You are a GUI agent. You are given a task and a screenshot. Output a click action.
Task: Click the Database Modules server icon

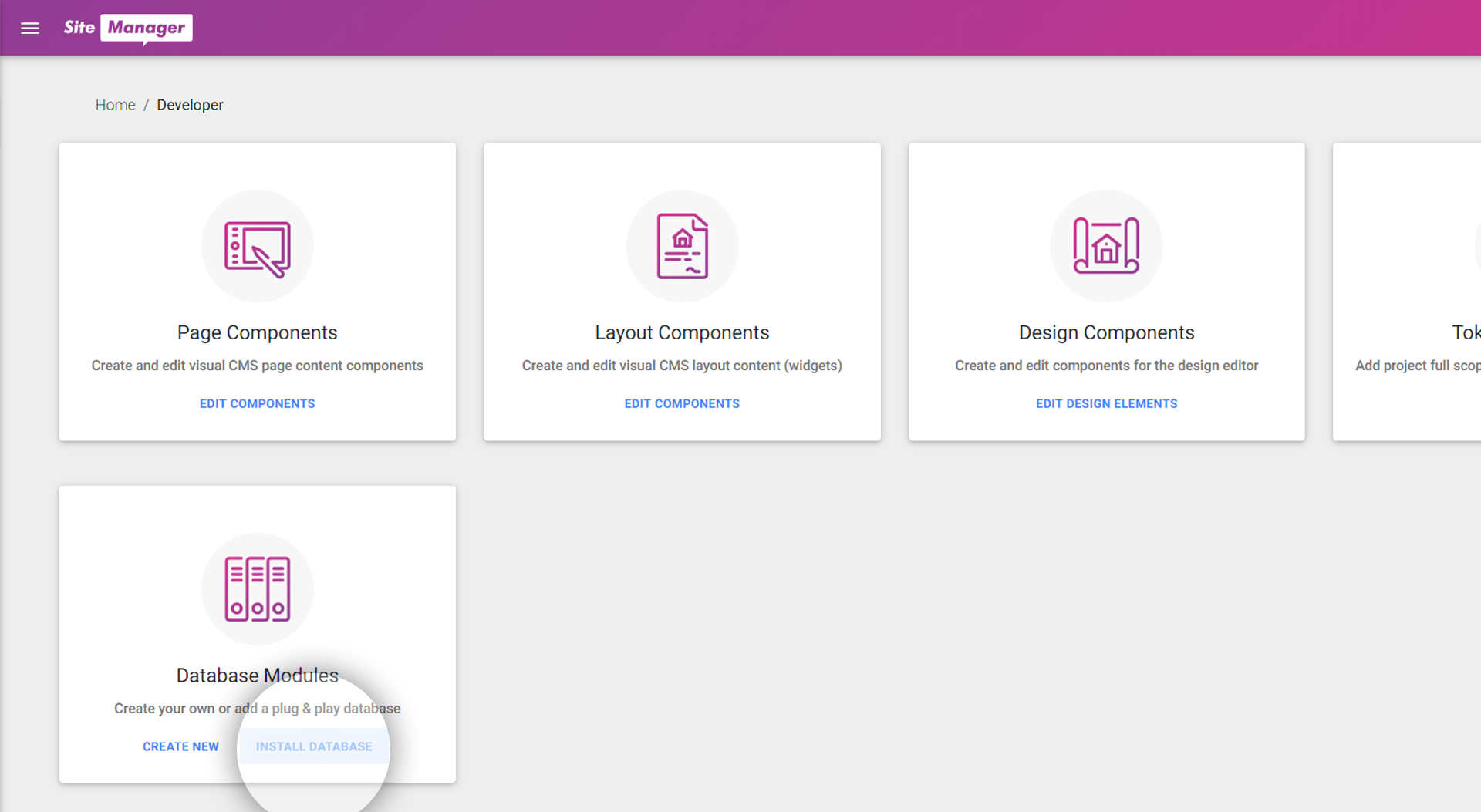point(258,589)
